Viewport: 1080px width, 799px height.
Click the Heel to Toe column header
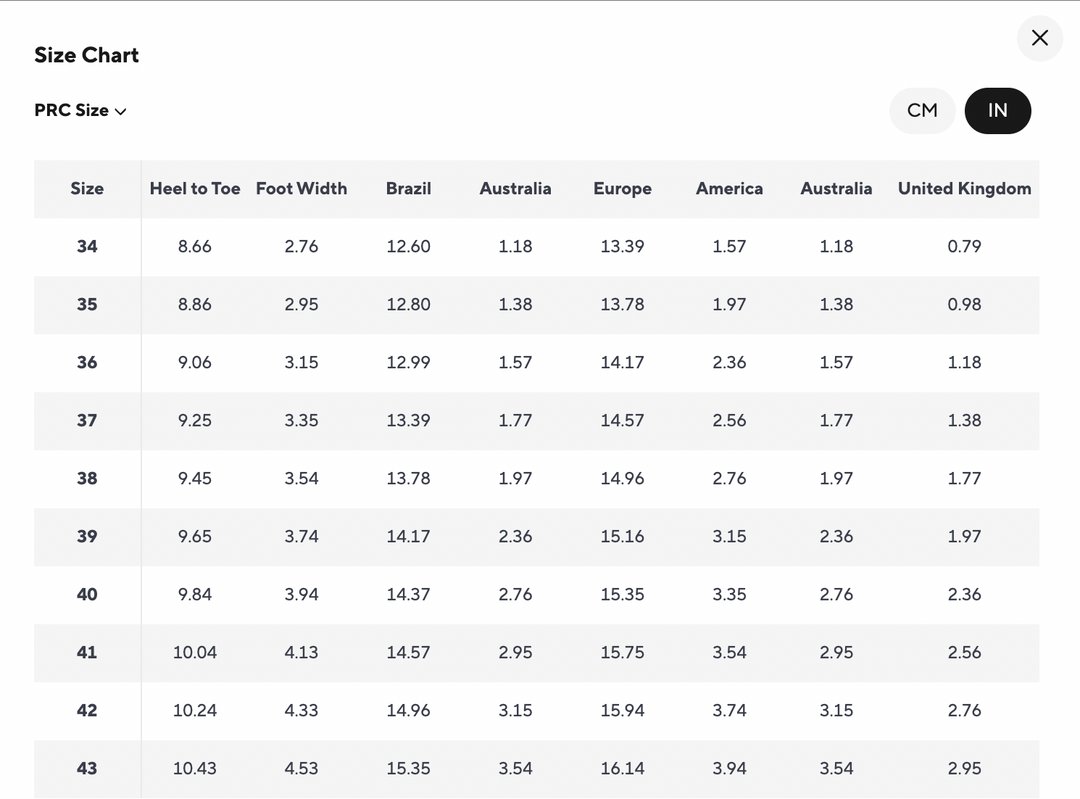195,188
